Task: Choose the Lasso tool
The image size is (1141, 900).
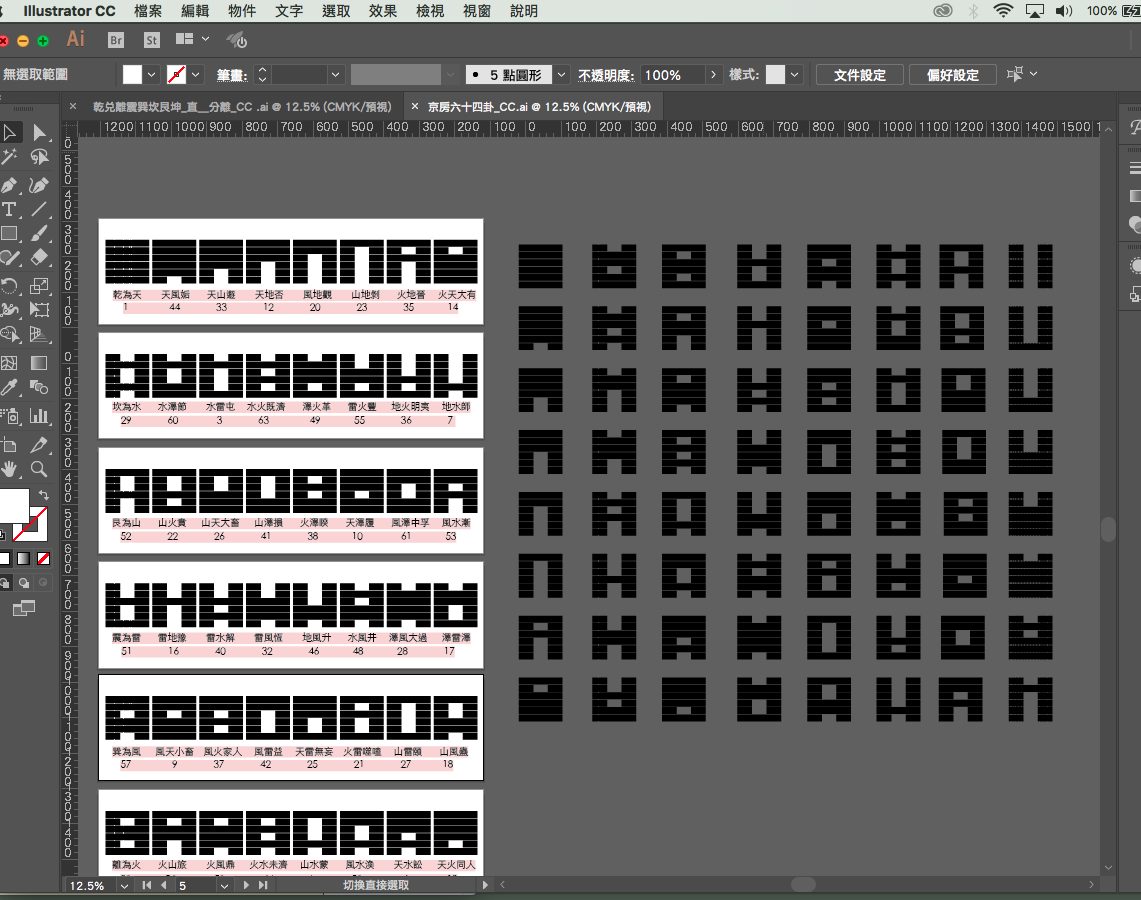Action: click(x=39, y=157)
